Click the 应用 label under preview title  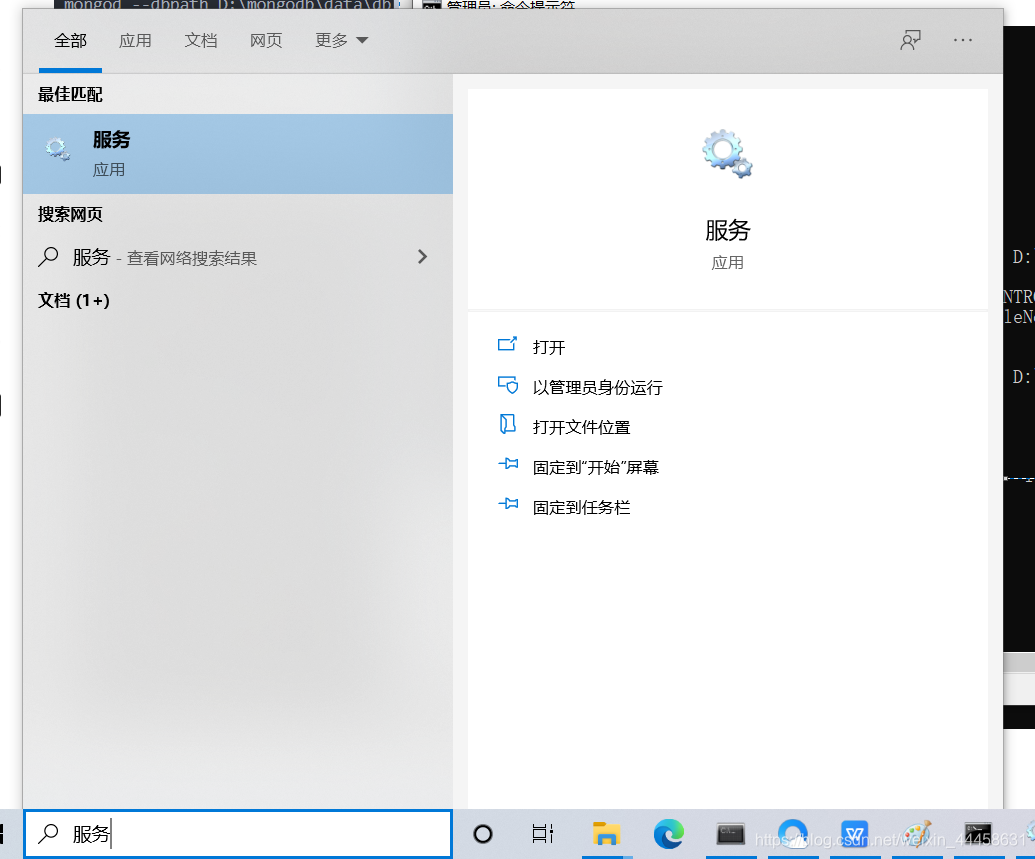[727, 263]
